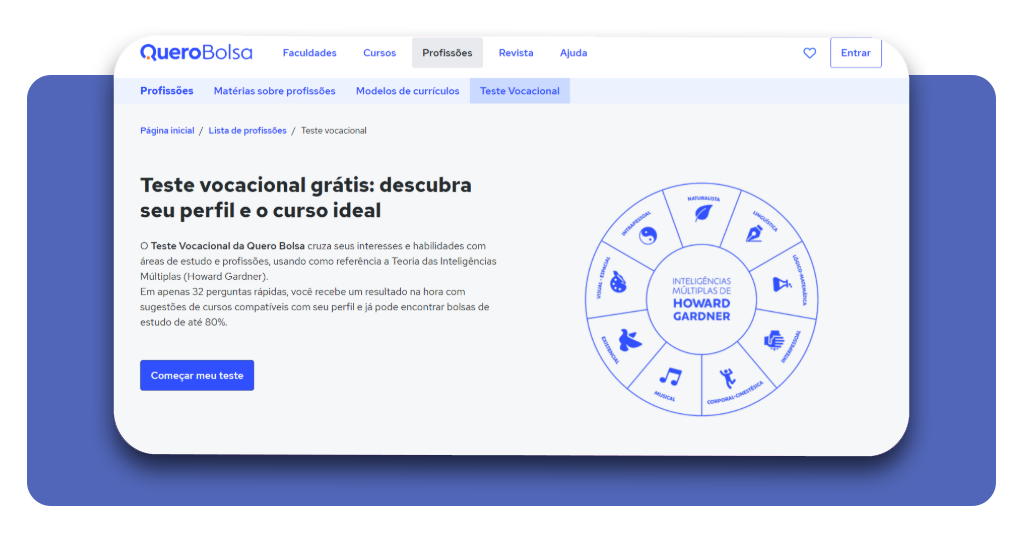Click the Entrar button

coord(856,53)
